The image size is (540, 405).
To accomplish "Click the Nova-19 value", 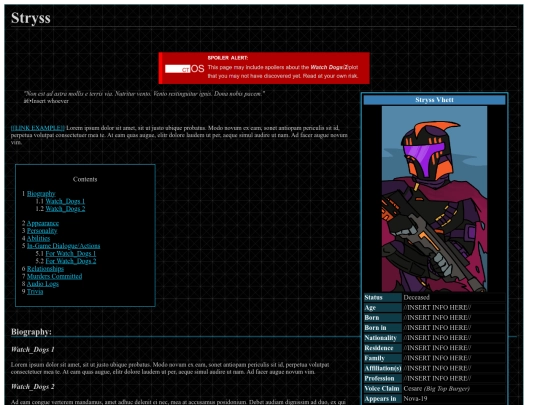I will [415, 399].
